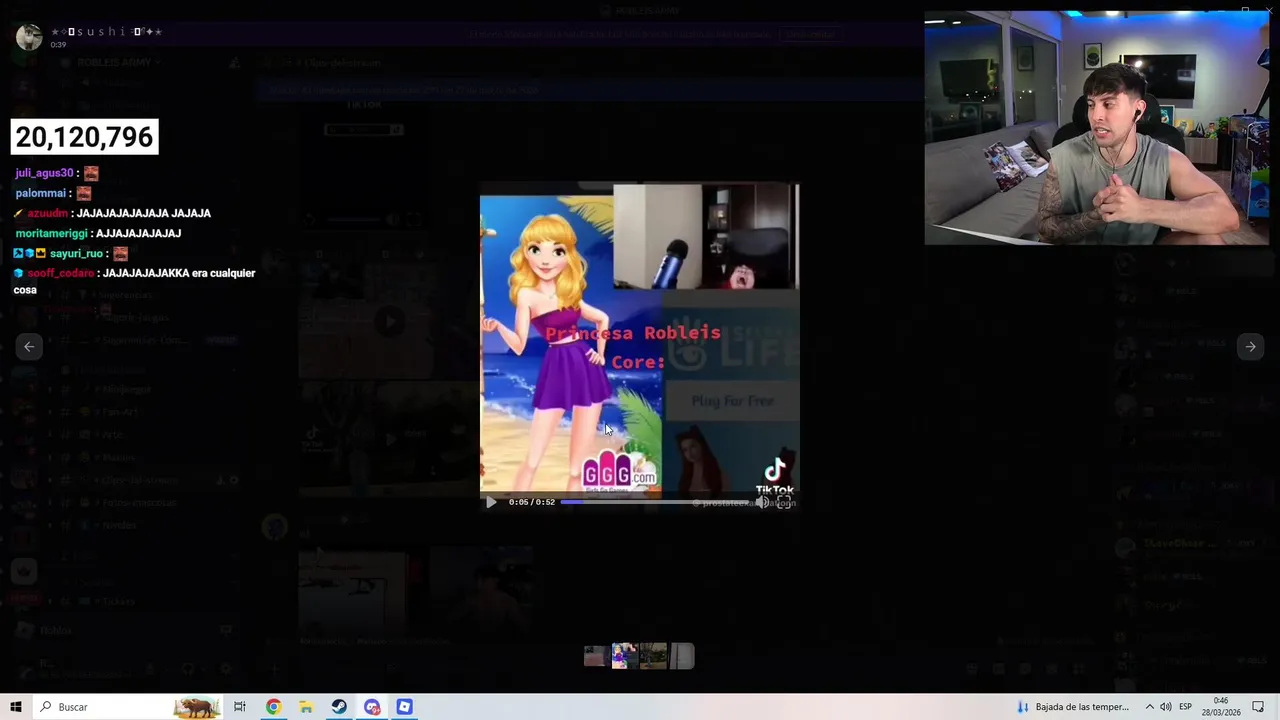Click the 20,120,796 counter overlay

[x=84, y=137]
